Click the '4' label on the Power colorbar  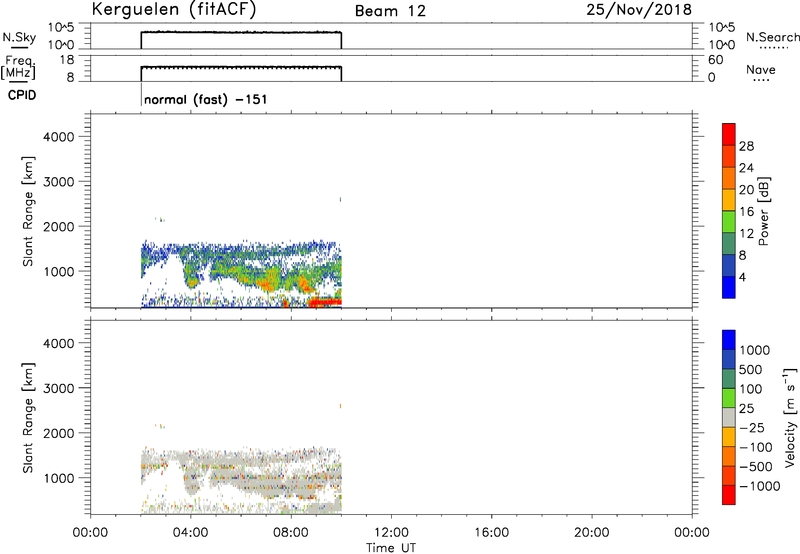click(x=742, y=278)
